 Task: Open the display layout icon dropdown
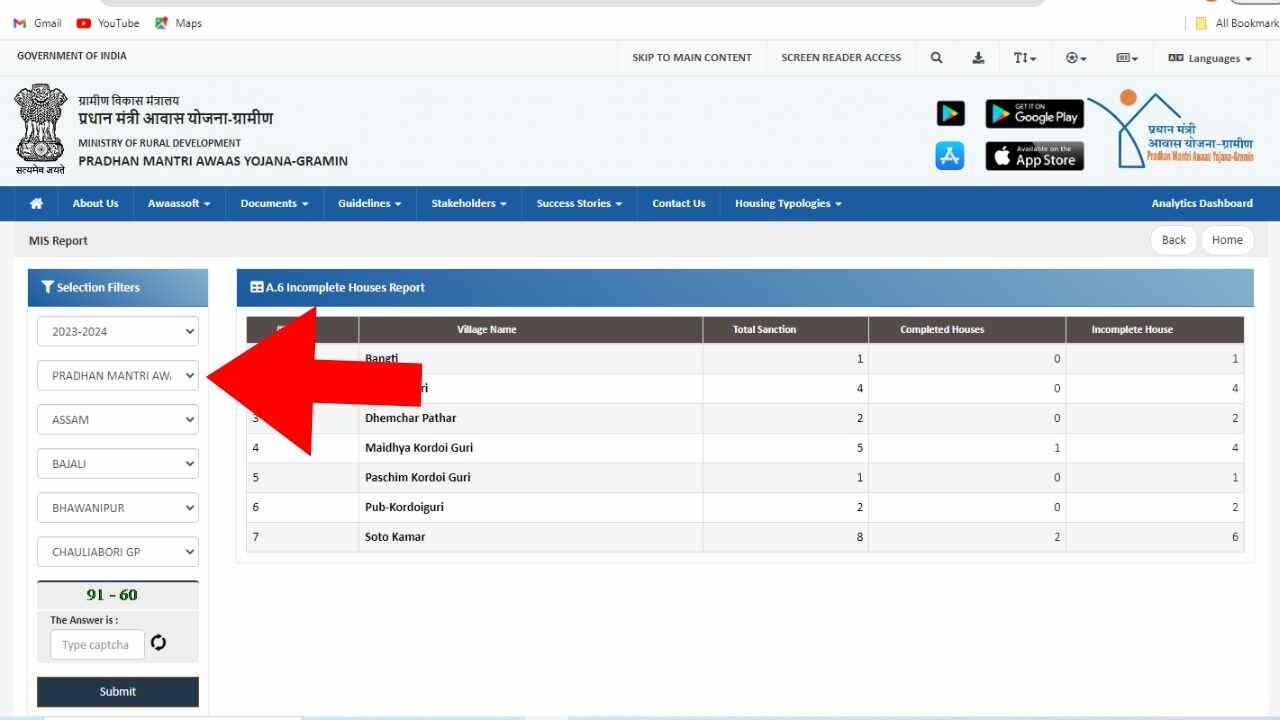(1128, 58)
